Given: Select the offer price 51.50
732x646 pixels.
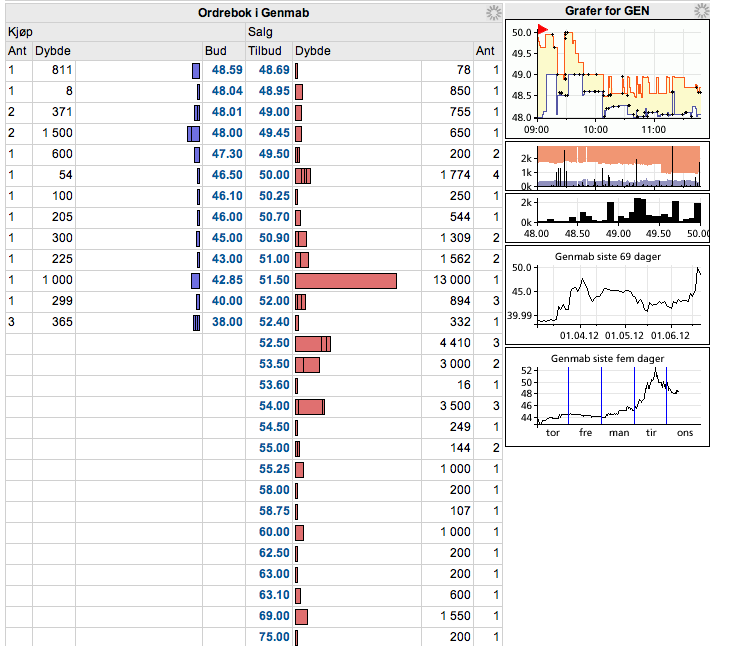Looking at the screenshot, I should (x=274, y=280).
